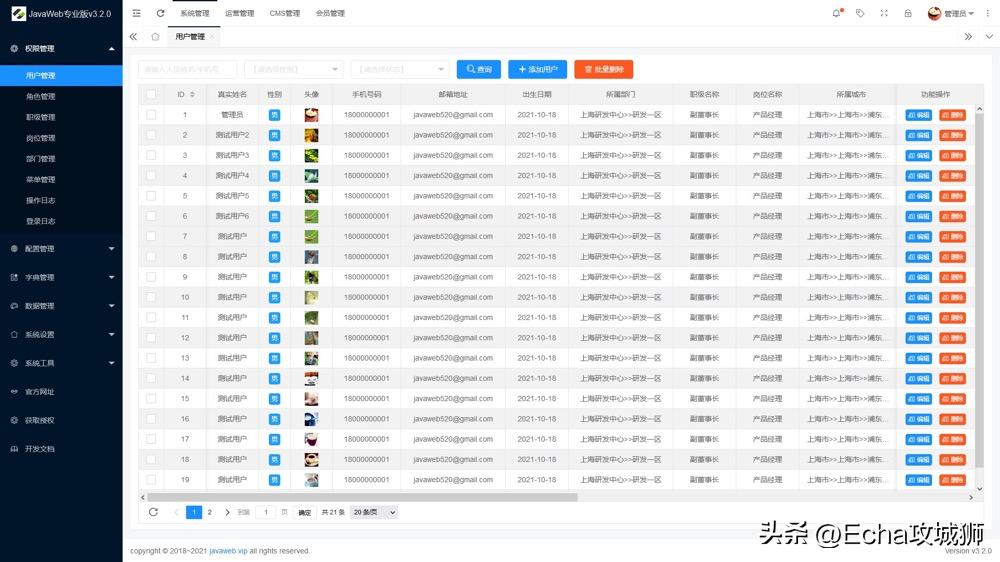Open the 20条/页 page-size dropdown
Image resolution: width=1000 pixels, height=562 pixels.
[x=374, y=512]
